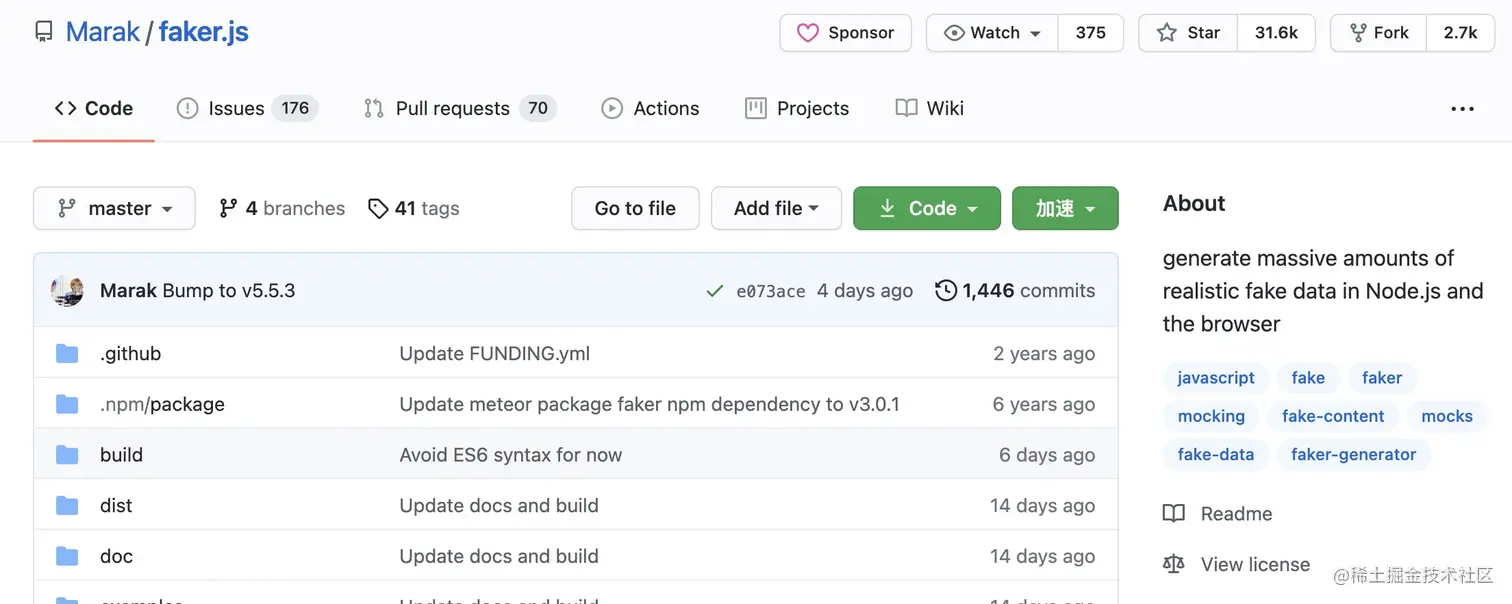The image size is (1512, 604).
Task: Open the javascript topic tag
Action: (1216, 378)
